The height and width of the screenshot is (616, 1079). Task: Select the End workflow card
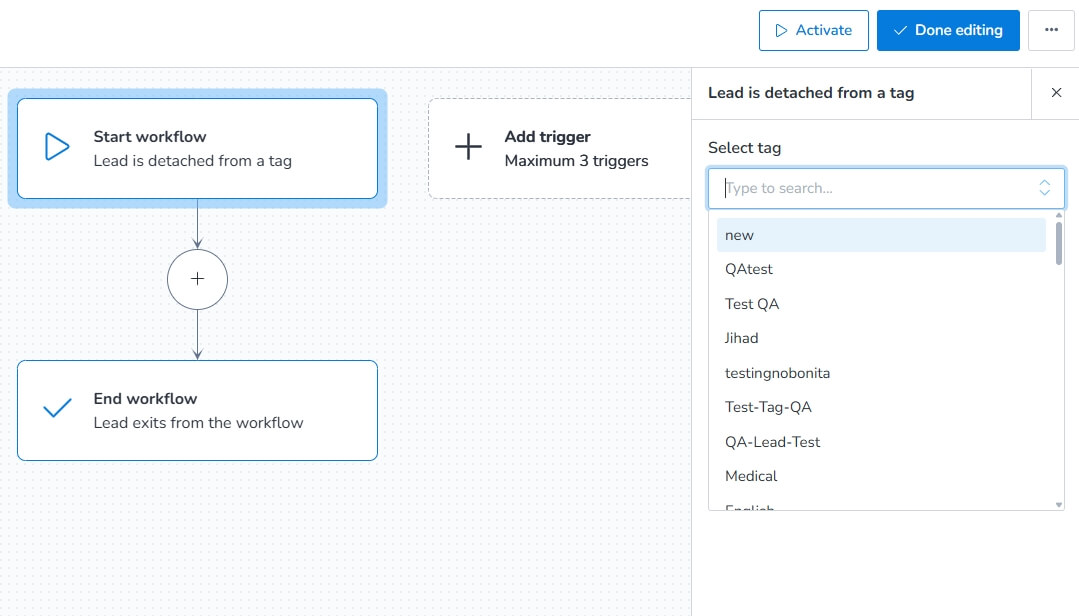[x=197, y=410]
